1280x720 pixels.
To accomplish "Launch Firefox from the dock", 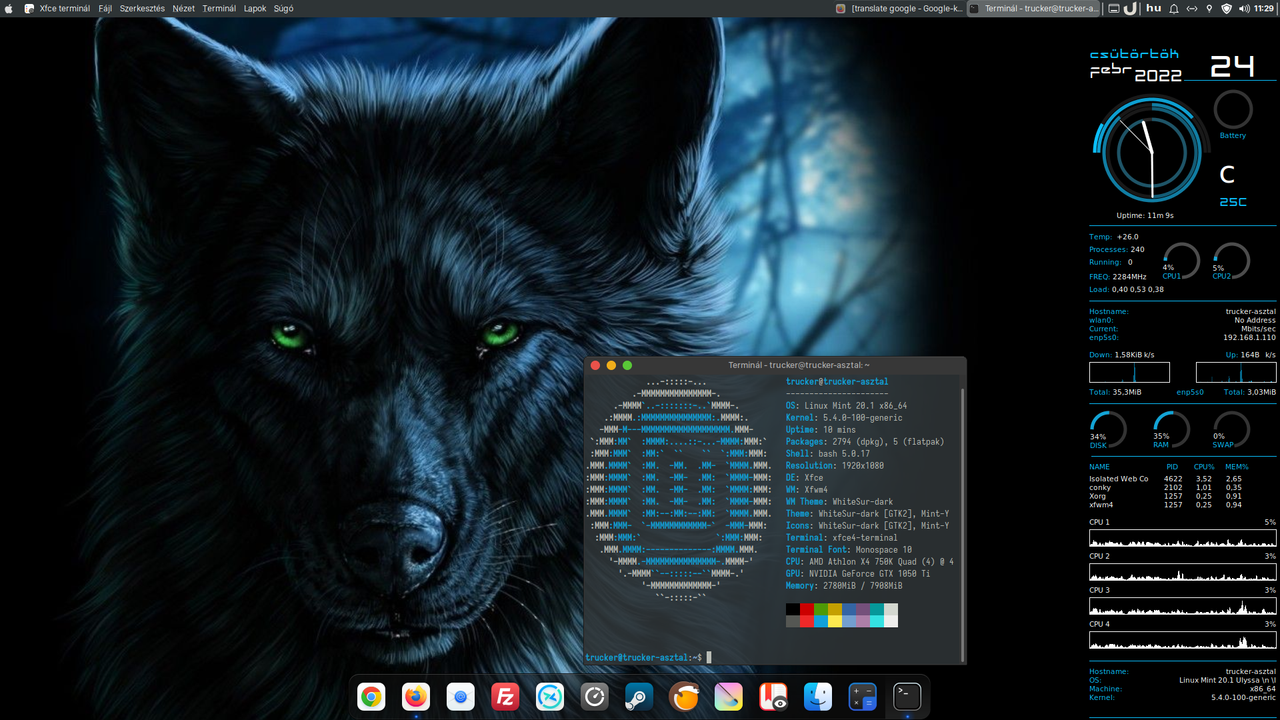I will tap(416, 697).
